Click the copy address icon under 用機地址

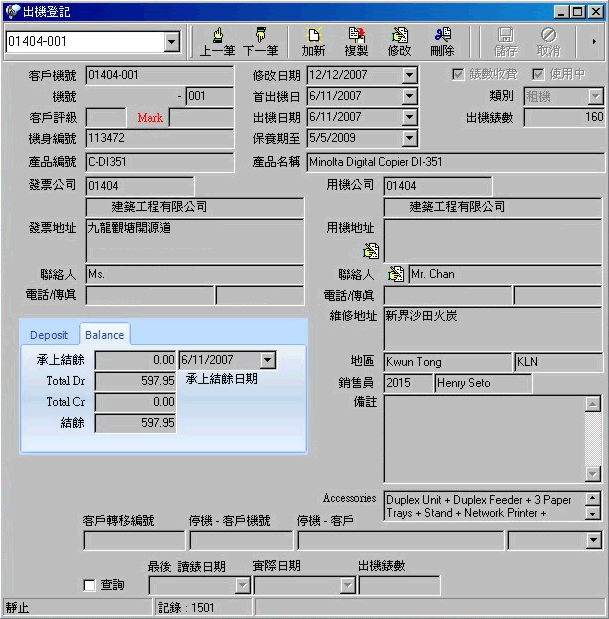(x=371, y=251)
